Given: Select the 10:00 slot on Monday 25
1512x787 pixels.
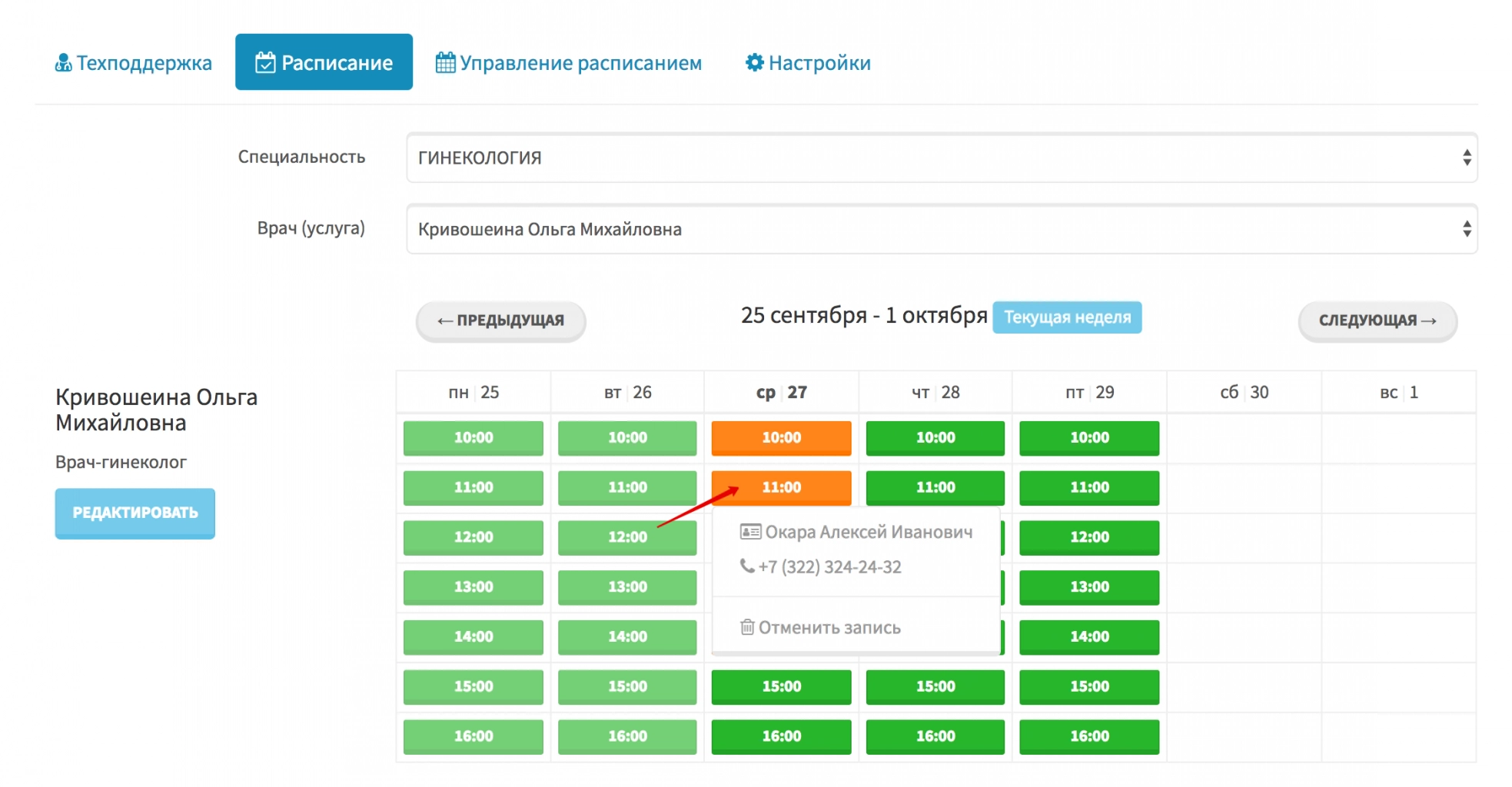Looking at the screenshot, I should (473, 438).
